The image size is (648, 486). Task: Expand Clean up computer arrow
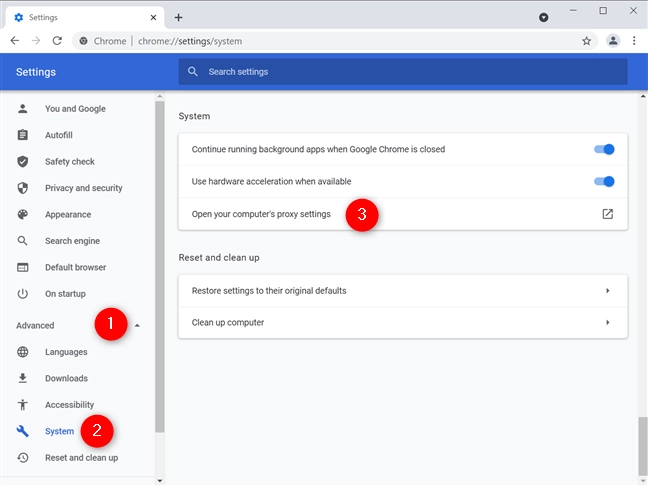(x=608, y=322)
